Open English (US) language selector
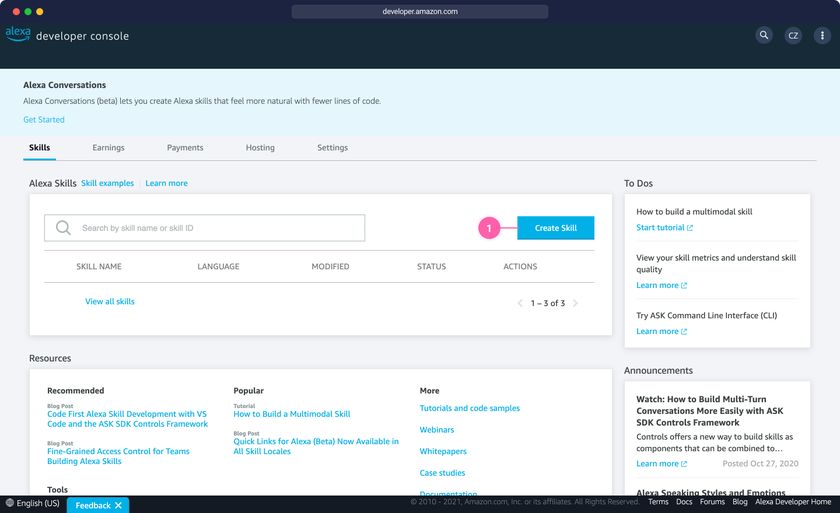Image resolution: width=840 pixels, height=513 pixels. tap(32, 503)
